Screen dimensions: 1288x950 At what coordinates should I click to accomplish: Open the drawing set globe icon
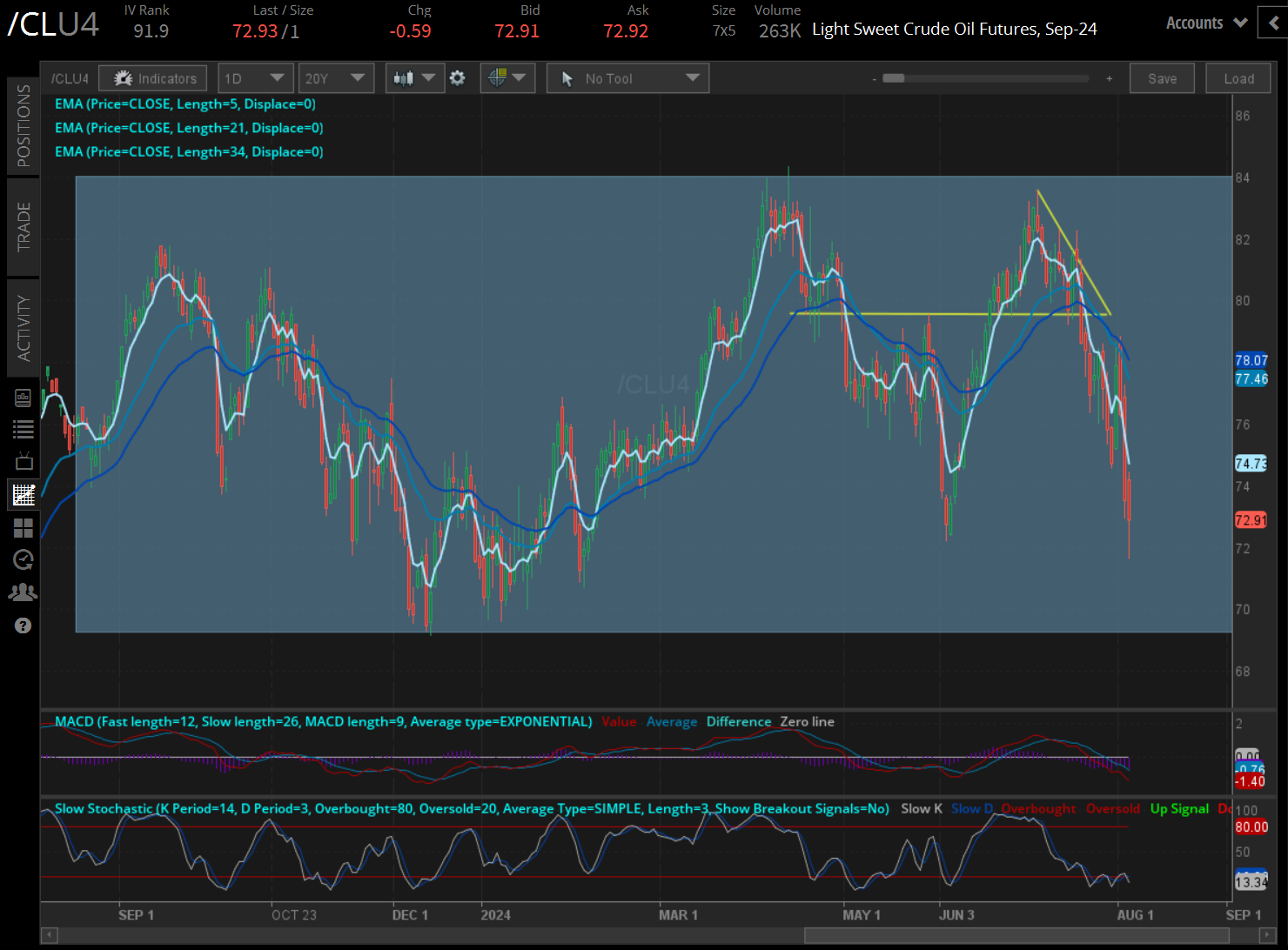[494, 77]
